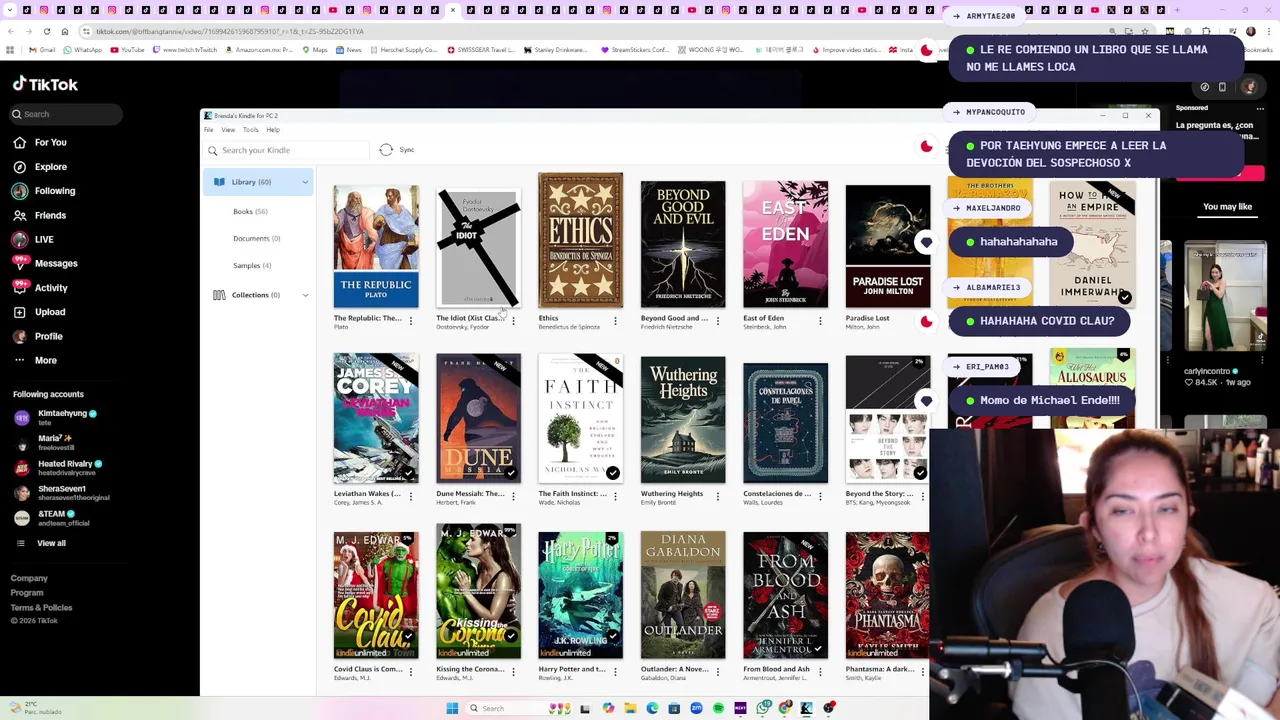Open Gmail bookmark in browser bar
This screenshot has width=1280, height=720.
click(42, 50)
